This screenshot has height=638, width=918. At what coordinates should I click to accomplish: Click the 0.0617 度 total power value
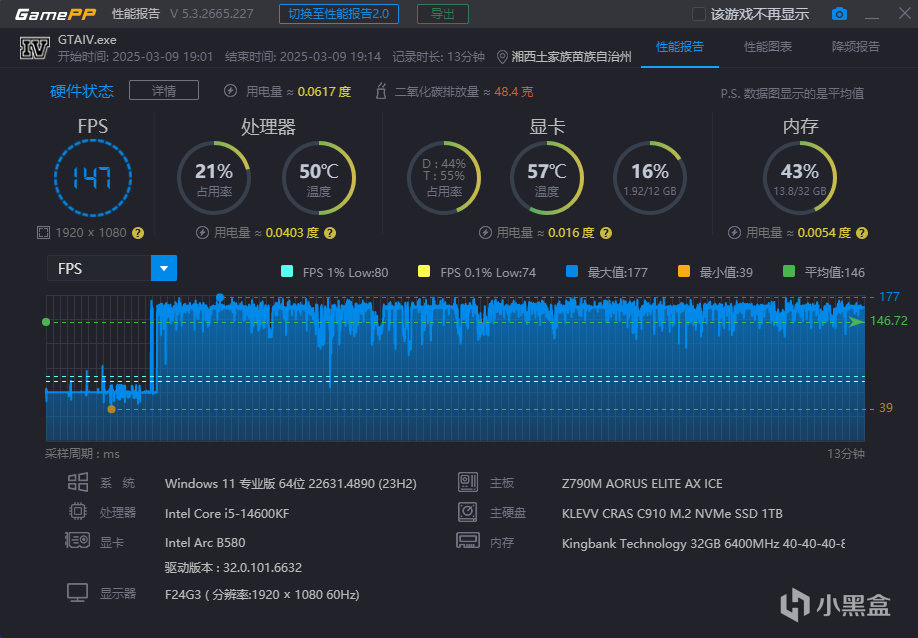[324, 91]
